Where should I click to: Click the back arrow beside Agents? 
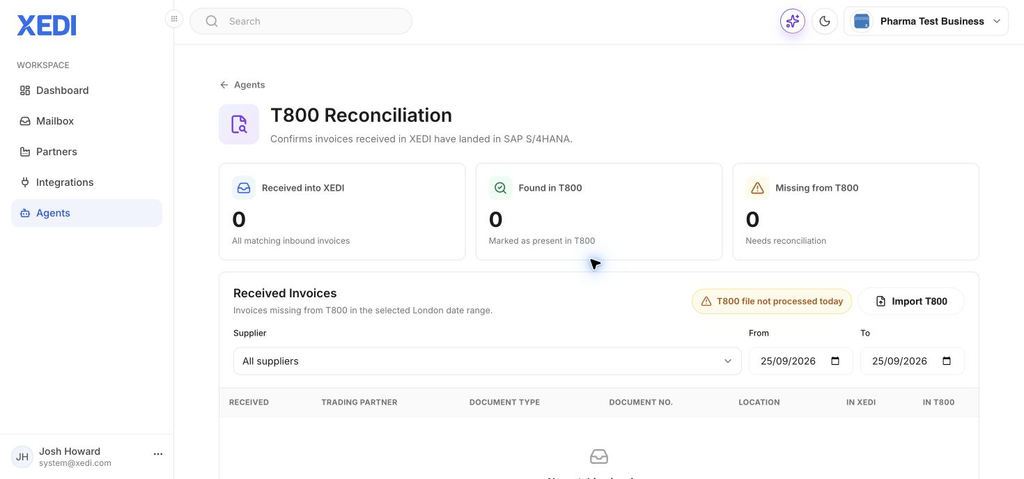click(224, 85)
